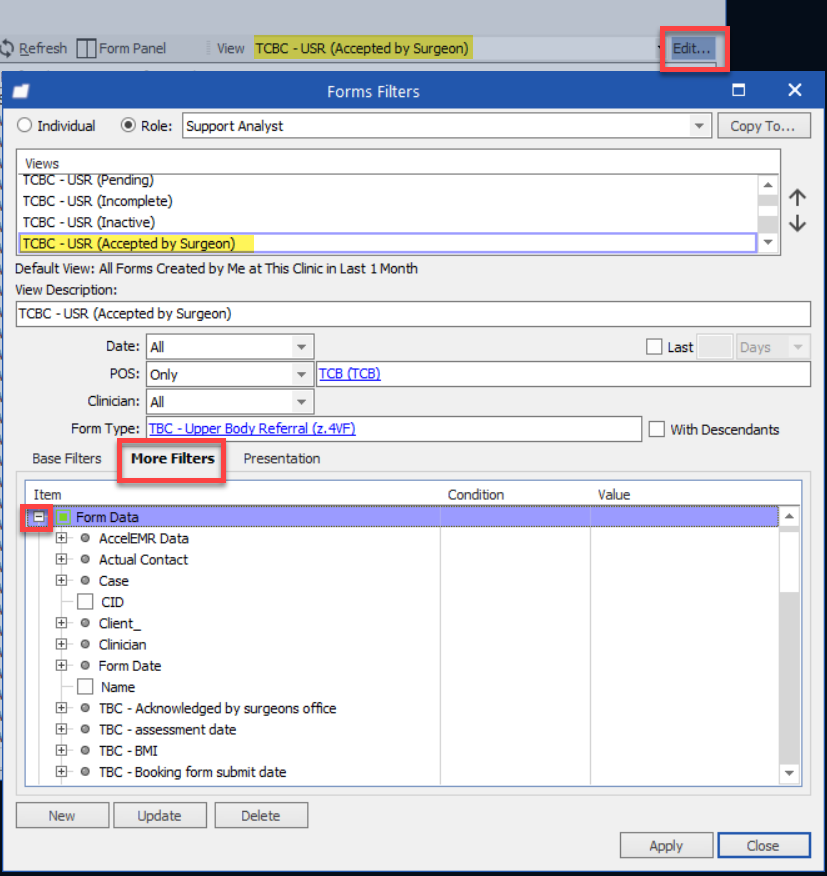This screenshot has height=876, width=827.
Task: Tick the Name checkbox
Action: click(x=85, y=687)
